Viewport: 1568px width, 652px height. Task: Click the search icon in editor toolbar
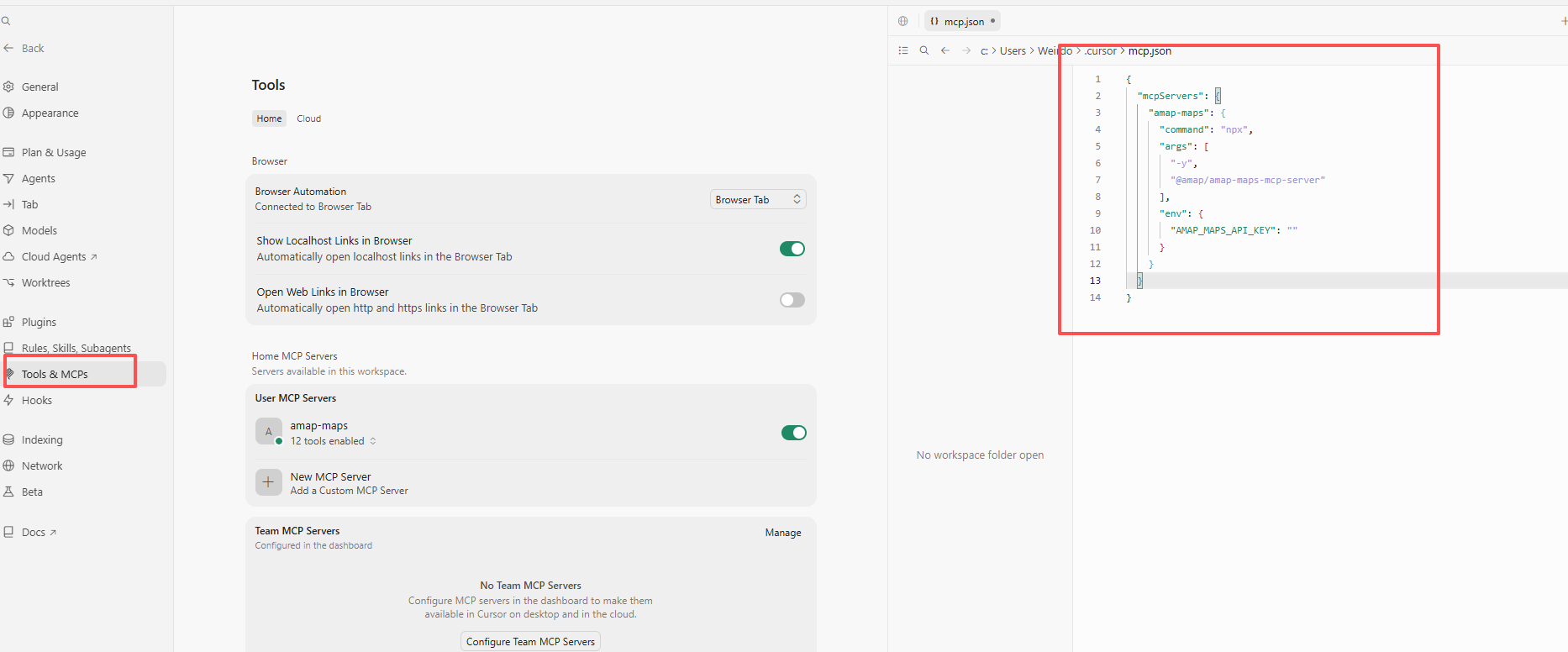click(x=924, y=50)
